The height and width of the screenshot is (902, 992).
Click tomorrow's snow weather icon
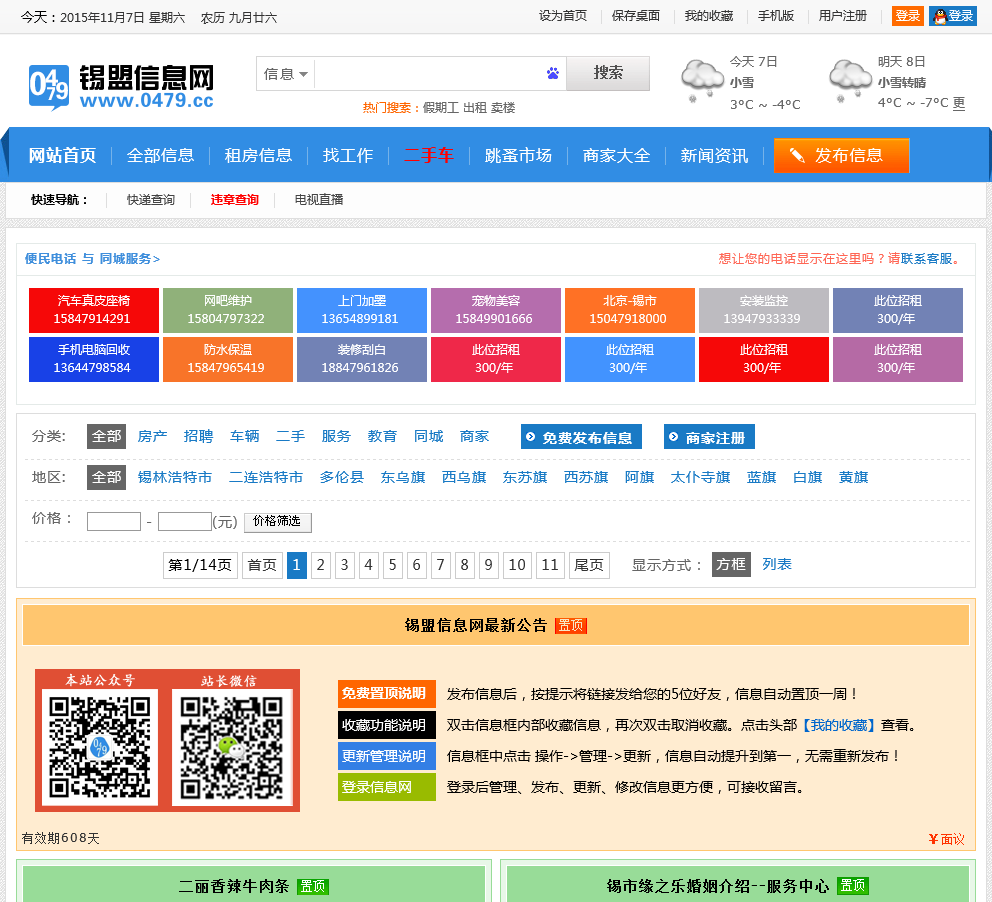point(850,80)
